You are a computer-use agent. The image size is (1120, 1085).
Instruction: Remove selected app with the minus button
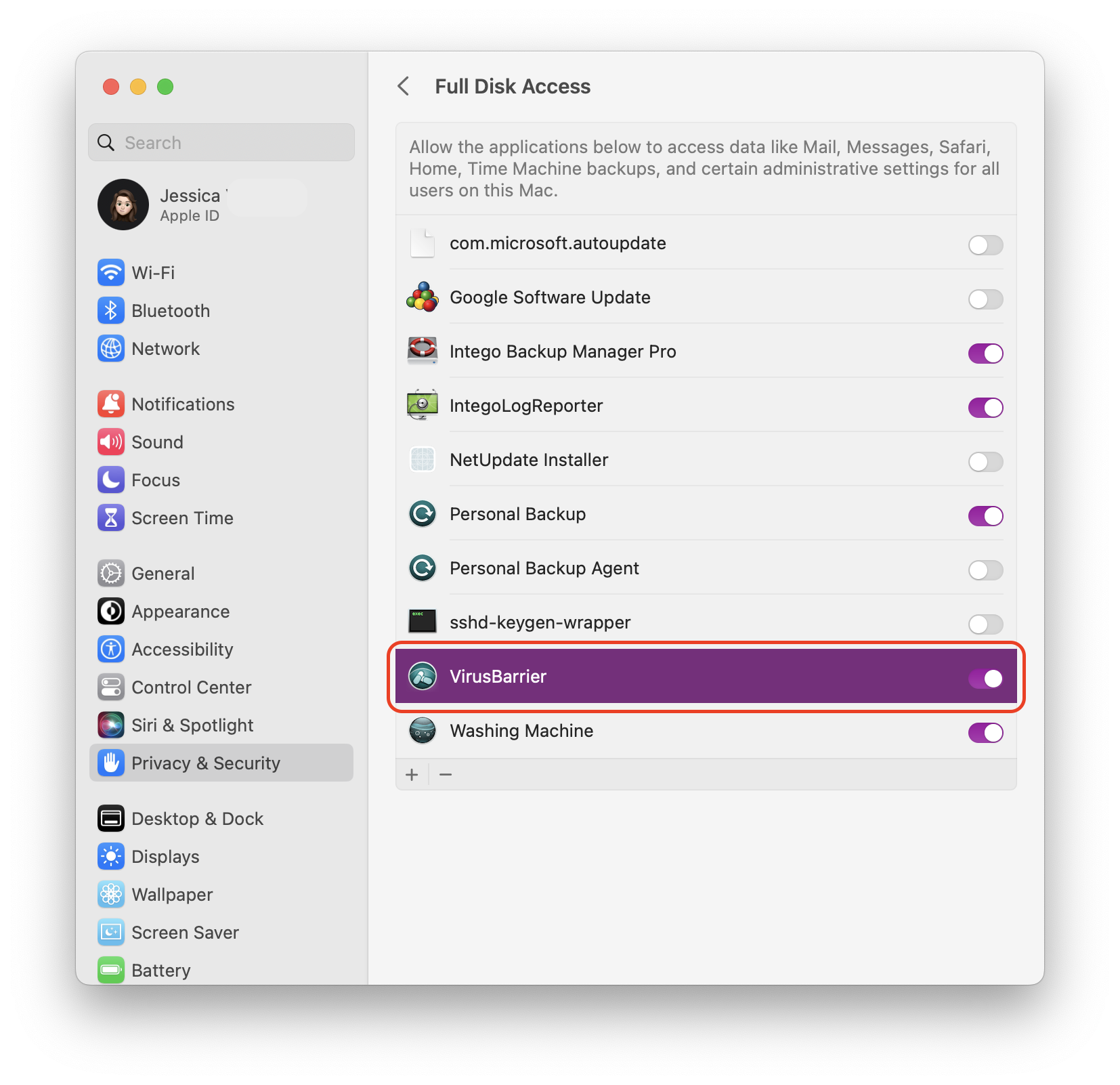(446, 774)
